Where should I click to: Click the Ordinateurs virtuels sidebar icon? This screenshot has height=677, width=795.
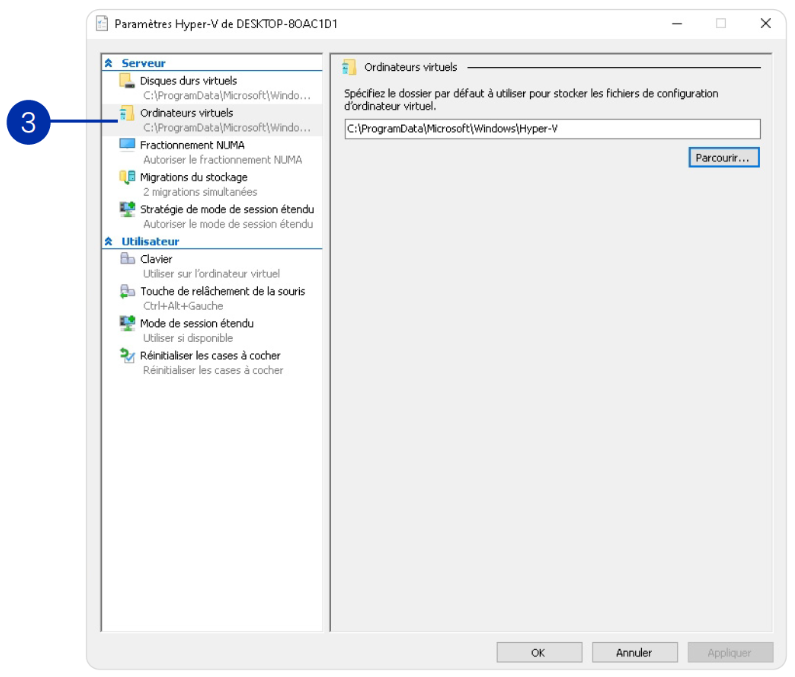127,113
